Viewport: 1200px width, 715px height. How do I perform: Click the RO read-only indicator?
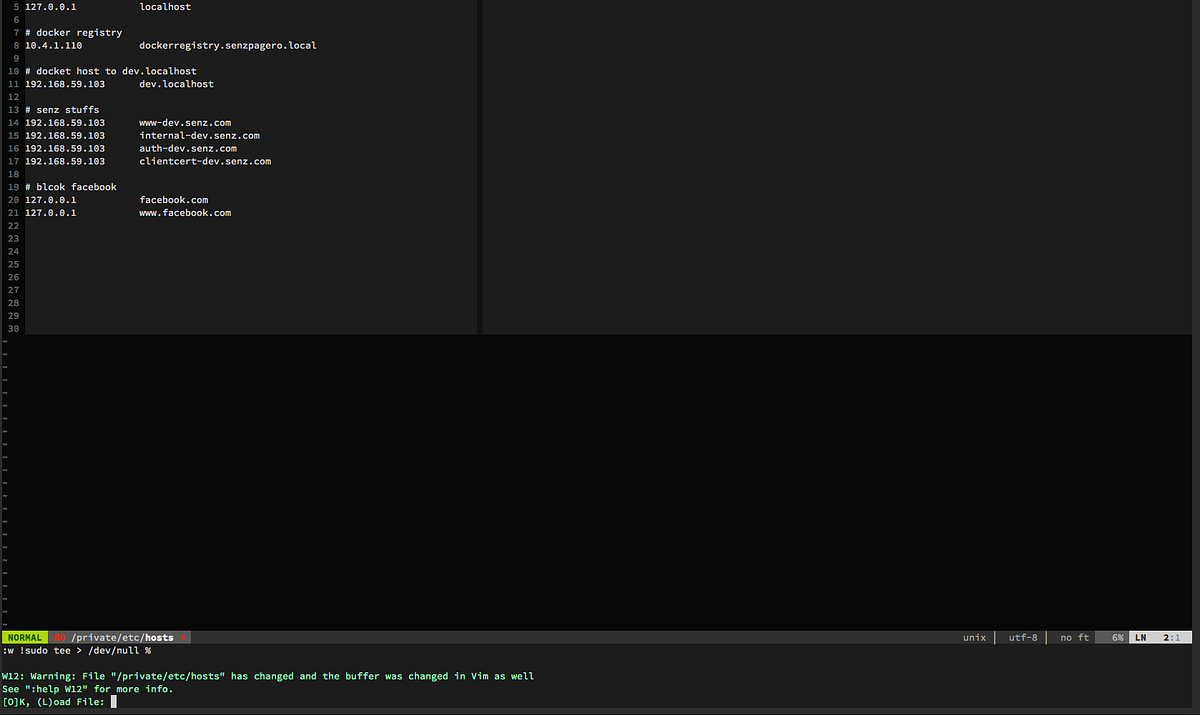[60, 637]
